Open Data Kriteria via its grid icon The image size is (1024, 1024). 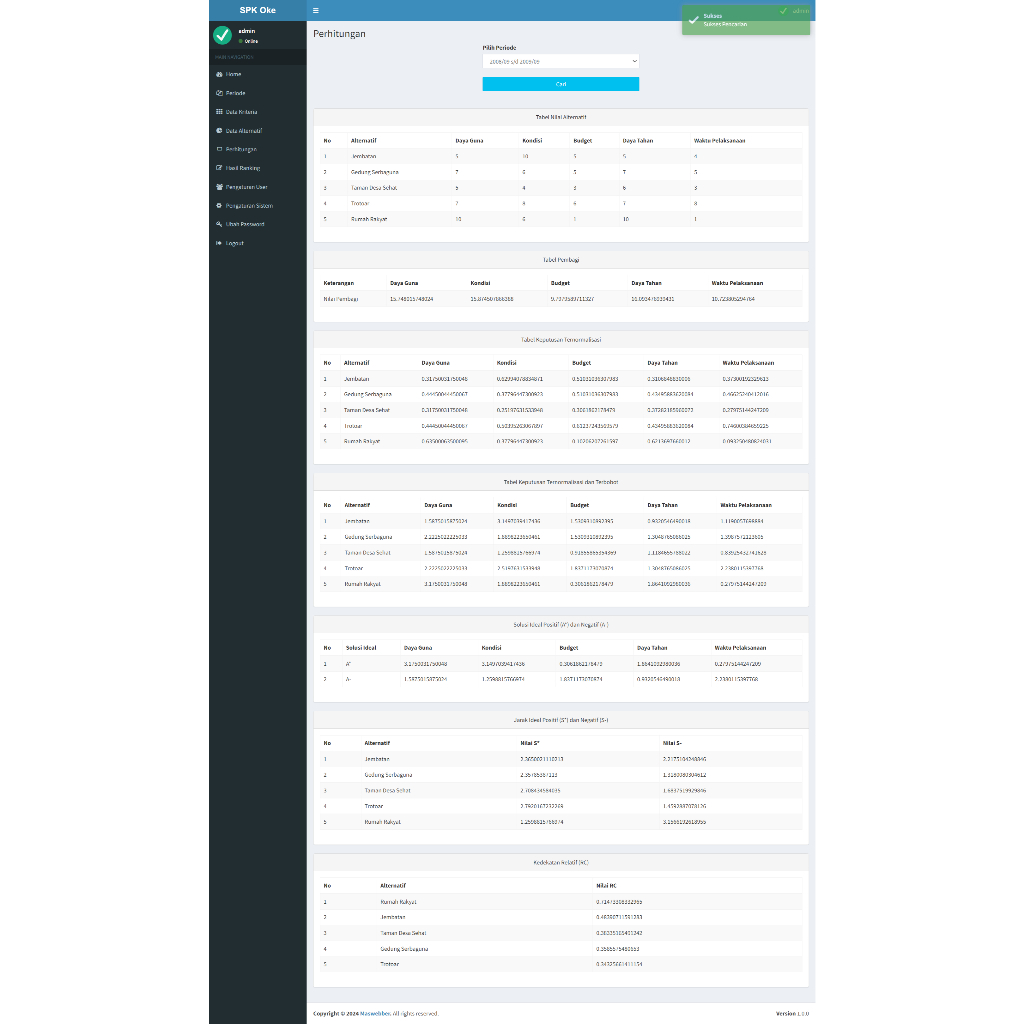point(219,112)
